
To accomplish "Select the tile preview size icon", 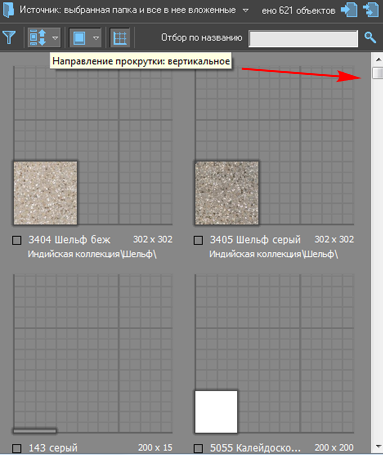I will click(x=79, y=38).
